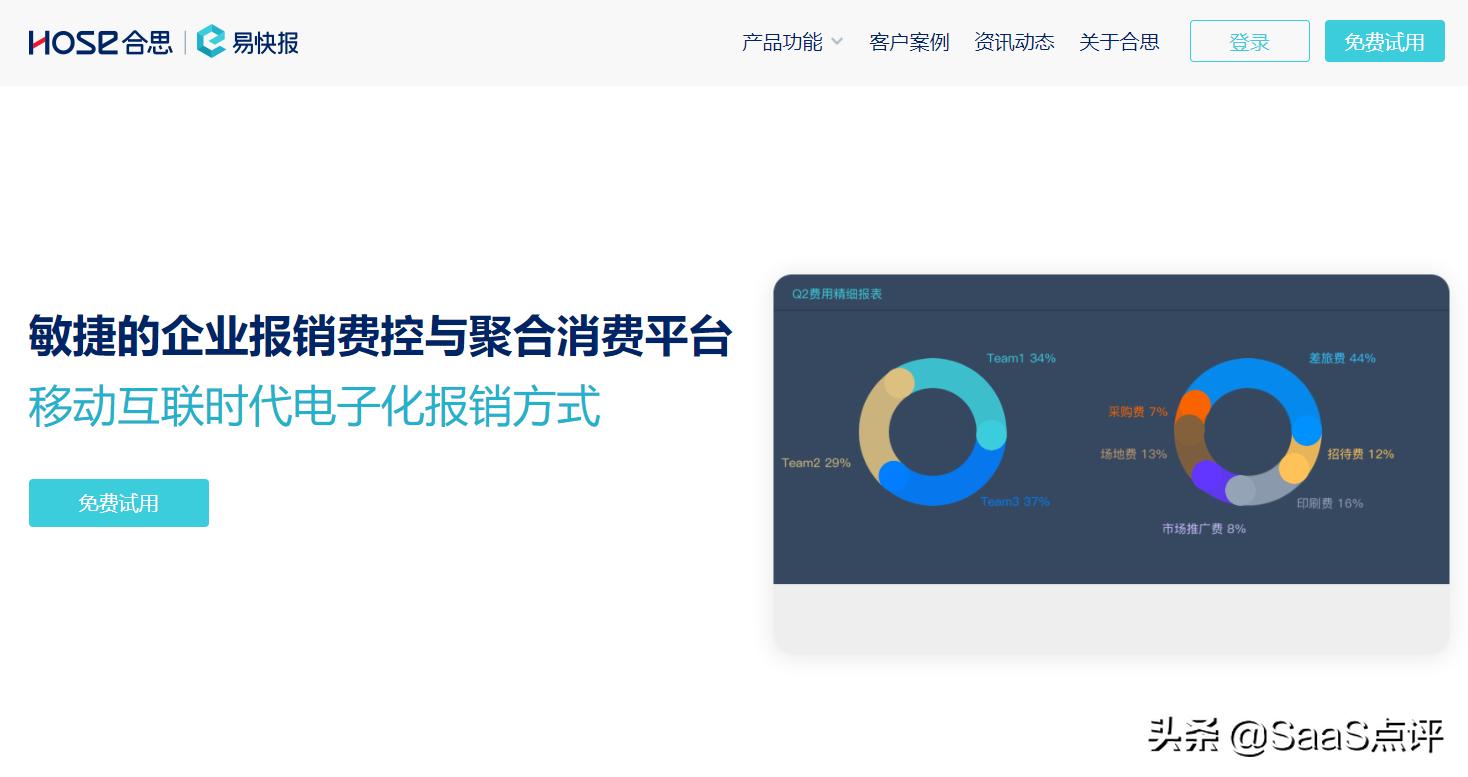Open the 产品功能 dropdown menu
Viewport: 1468px width, 777px height.
click(782, 42)
